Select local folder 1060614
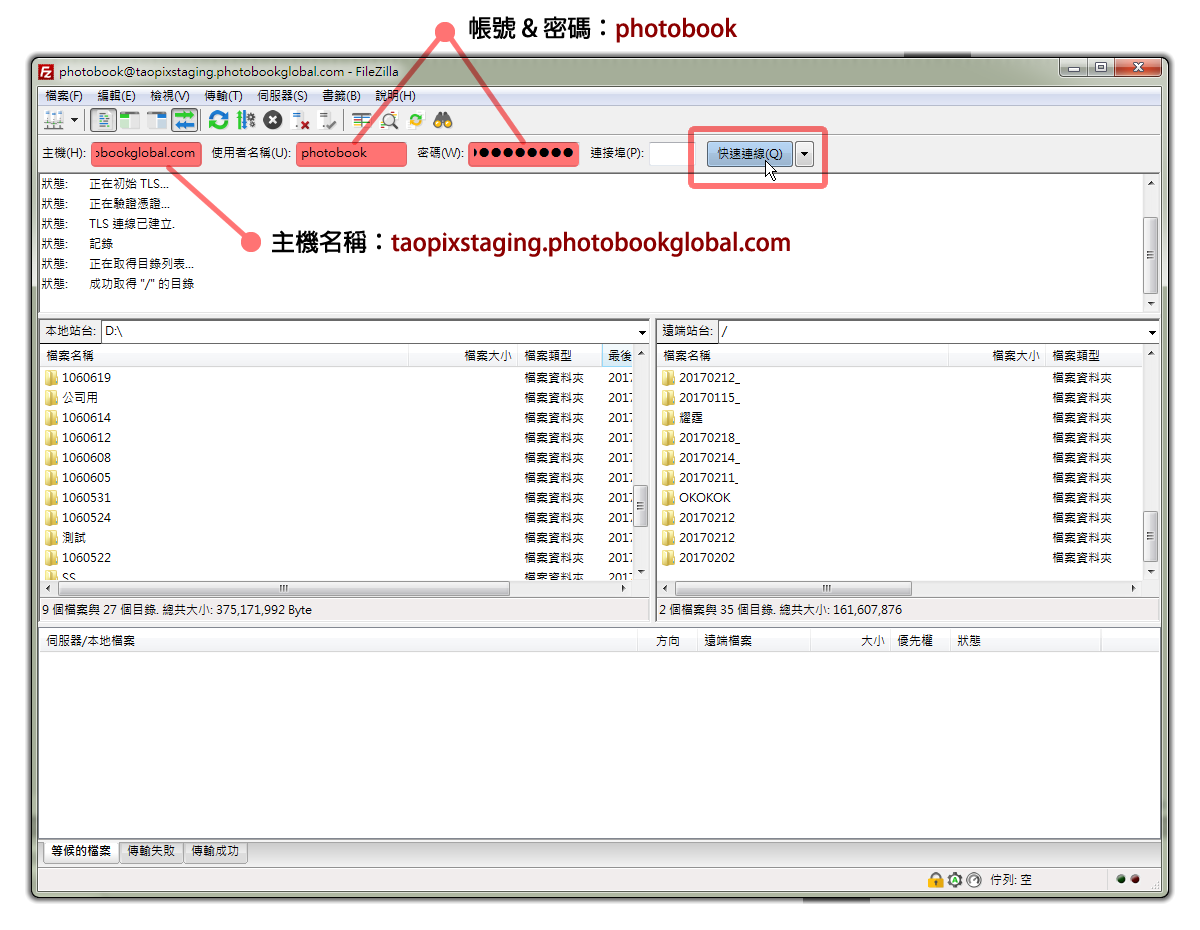This screenshot has height=930, width=1200. (86, 418)
